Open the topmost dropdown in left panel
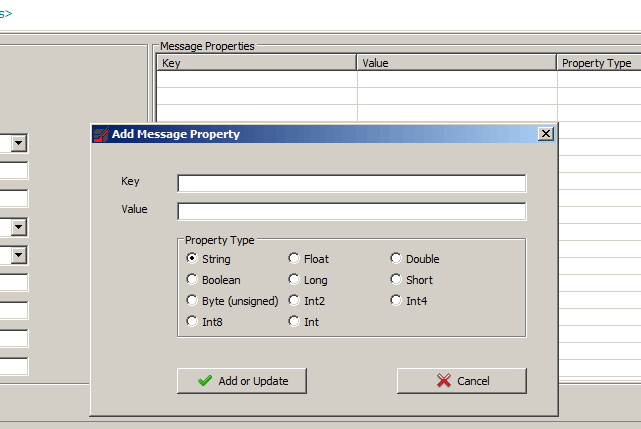641x429 pixels. coord(19,144)
